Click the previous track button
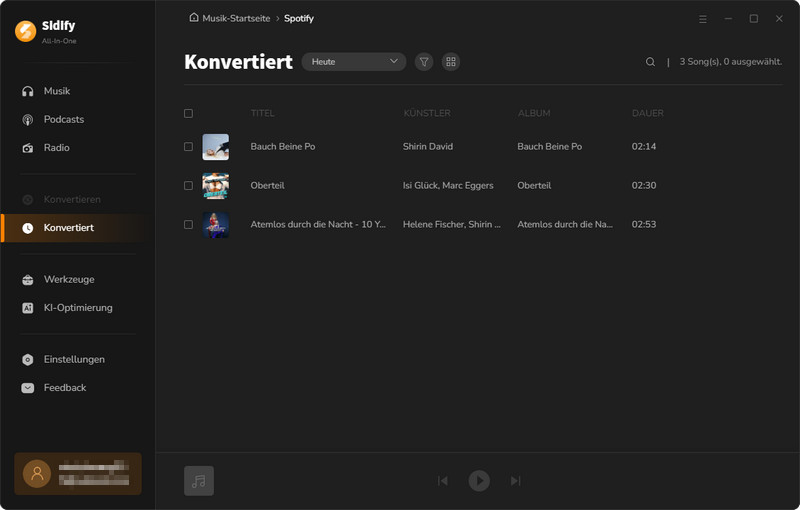 pos(443,481)
